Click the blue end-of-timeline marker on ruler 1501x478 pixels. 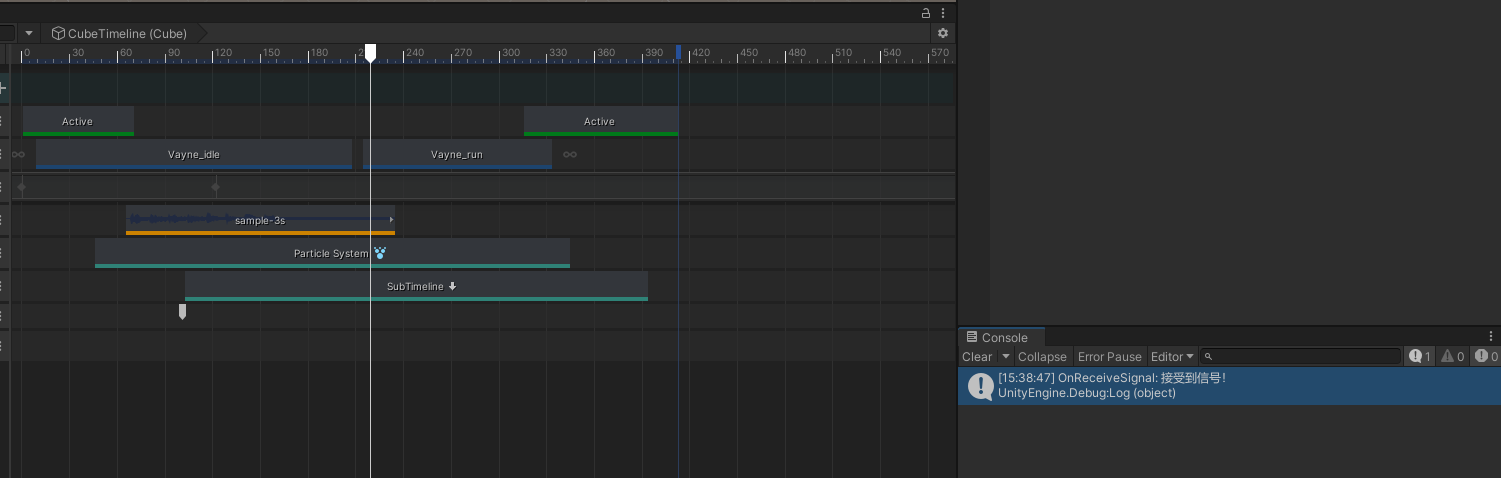click(679, 52)
